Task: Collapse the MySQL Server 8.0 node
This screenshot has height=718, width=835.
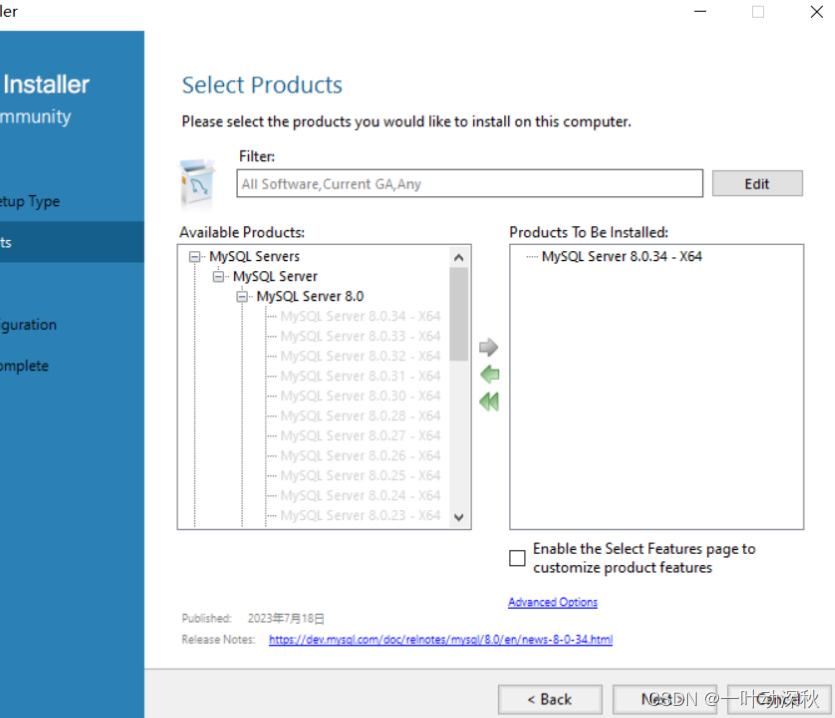Action: (x=242, y=297)
